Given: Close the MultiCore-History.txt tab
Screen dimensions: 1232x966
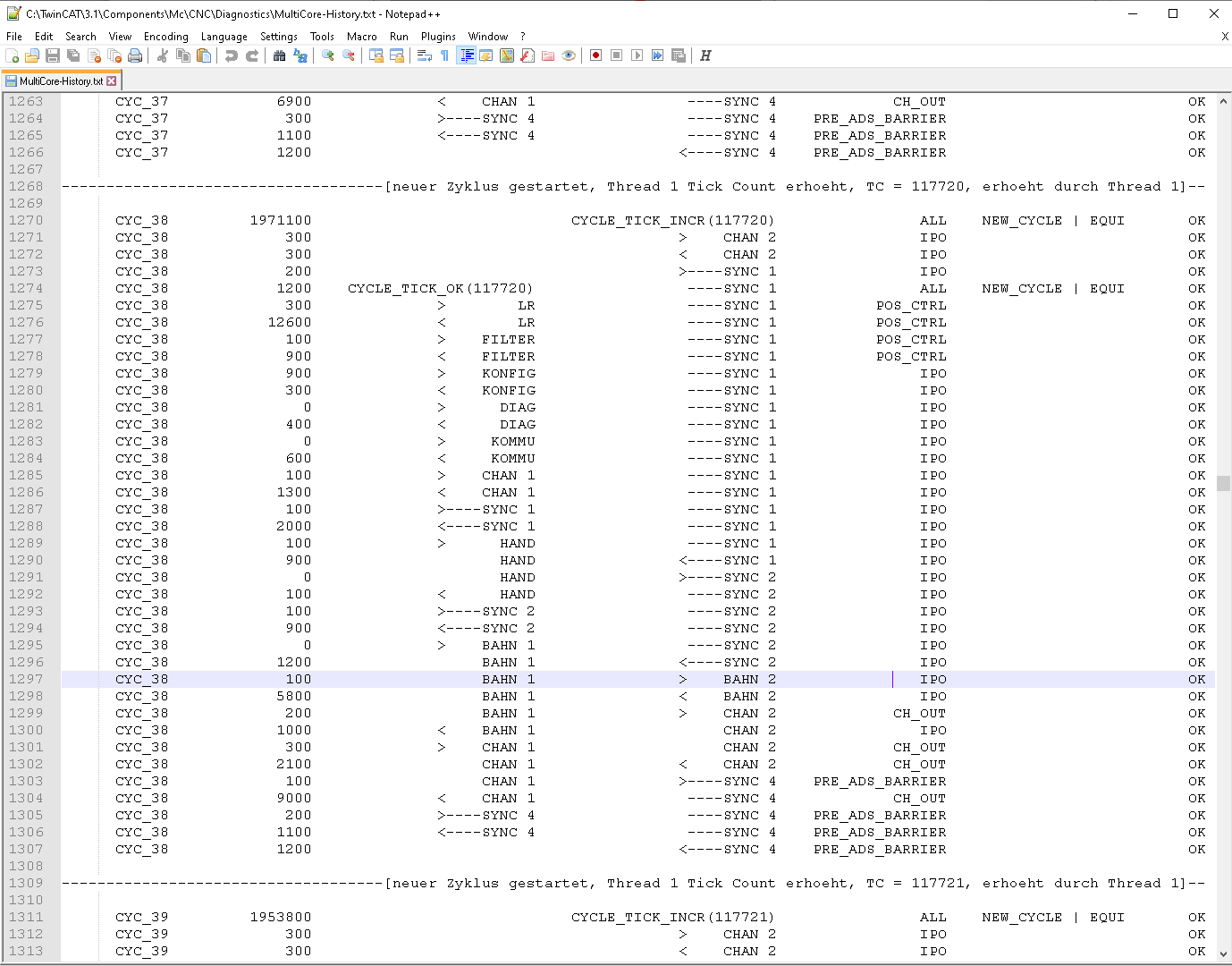Looking at the screenshot, I should coord(112,80).
